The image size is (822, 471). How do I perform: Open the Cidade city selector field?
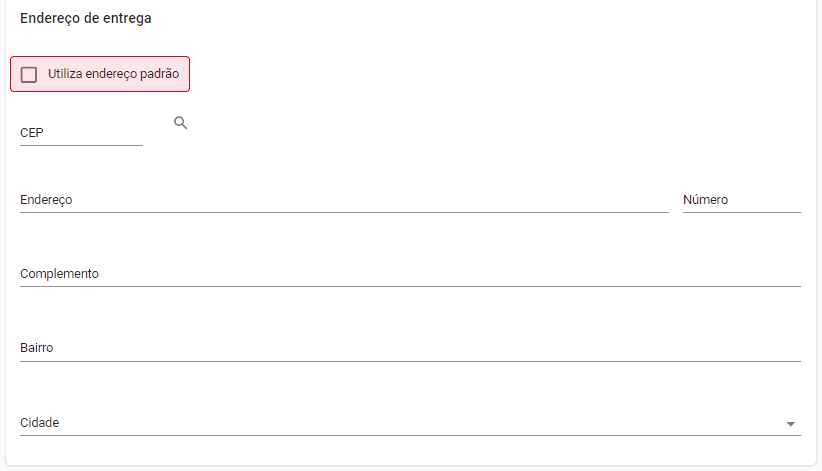(410, 423)
